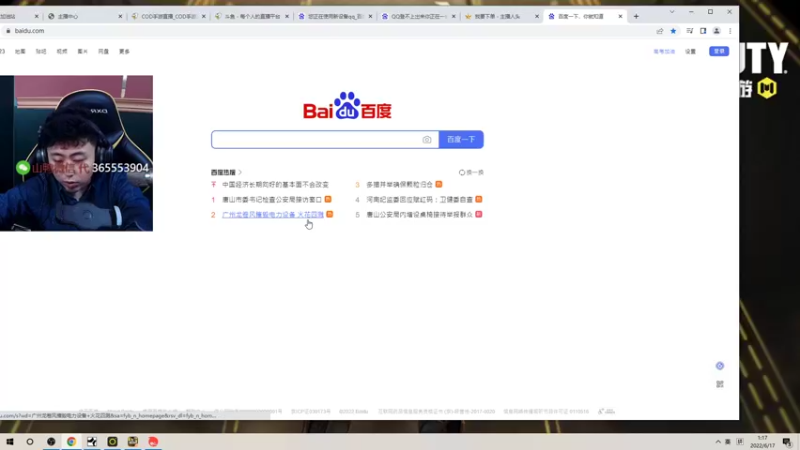Click the taskbar clock showing 2022/6/17
The width and height of the screenshot is (800, 450).
[762, 442]
